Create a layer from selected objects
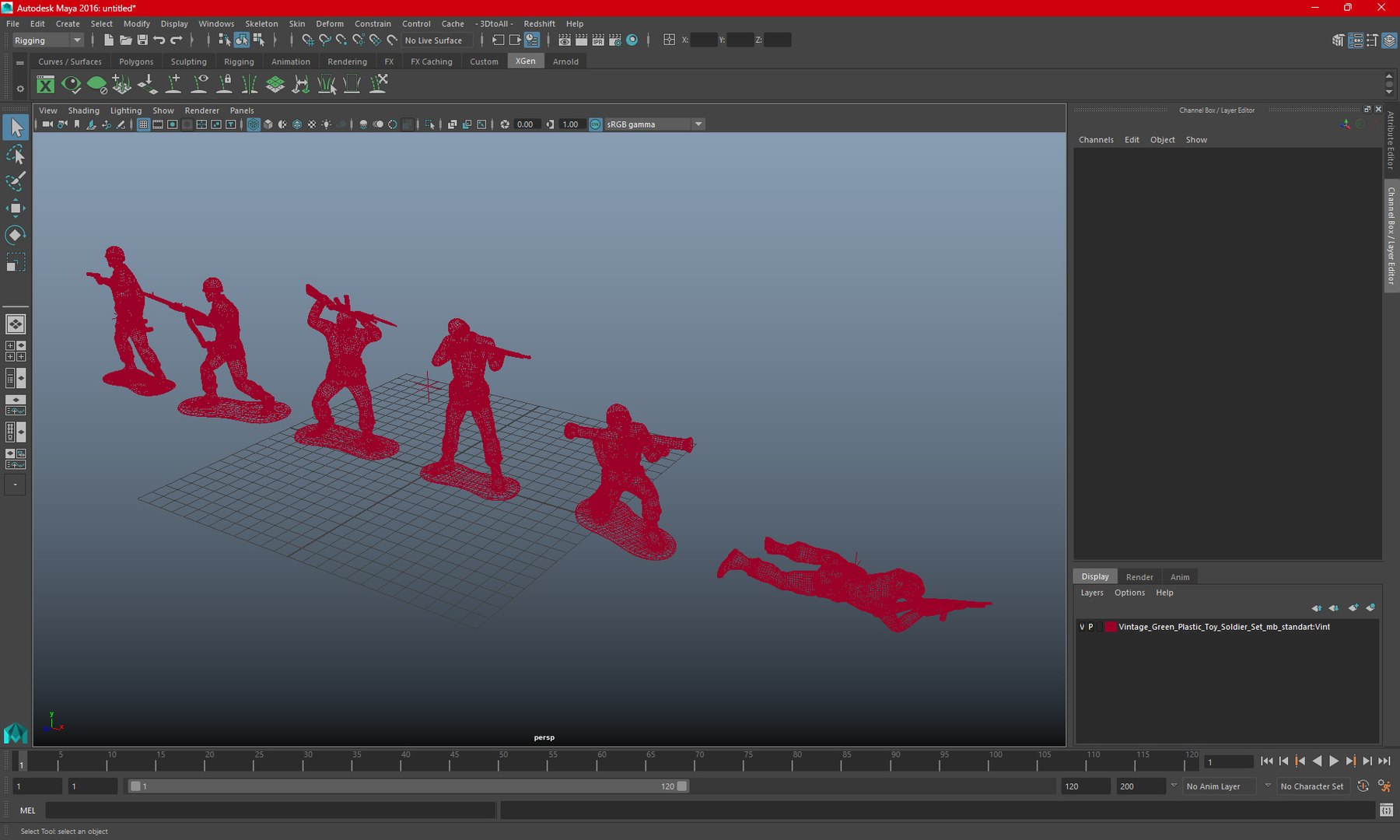 click(x=1370, y=608)
